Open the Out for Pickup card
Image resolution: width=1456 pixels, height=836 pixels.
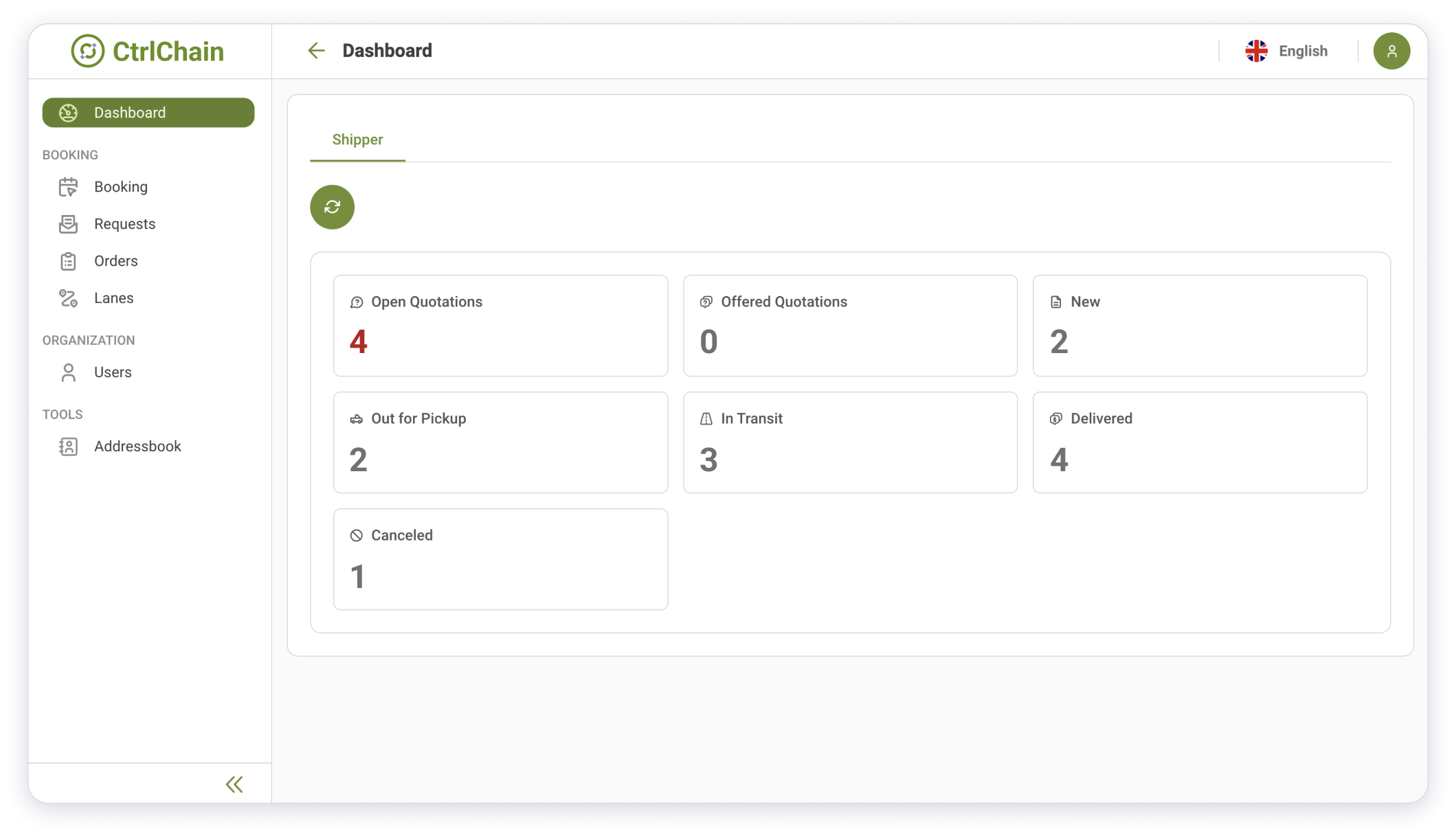click(500, 442)
